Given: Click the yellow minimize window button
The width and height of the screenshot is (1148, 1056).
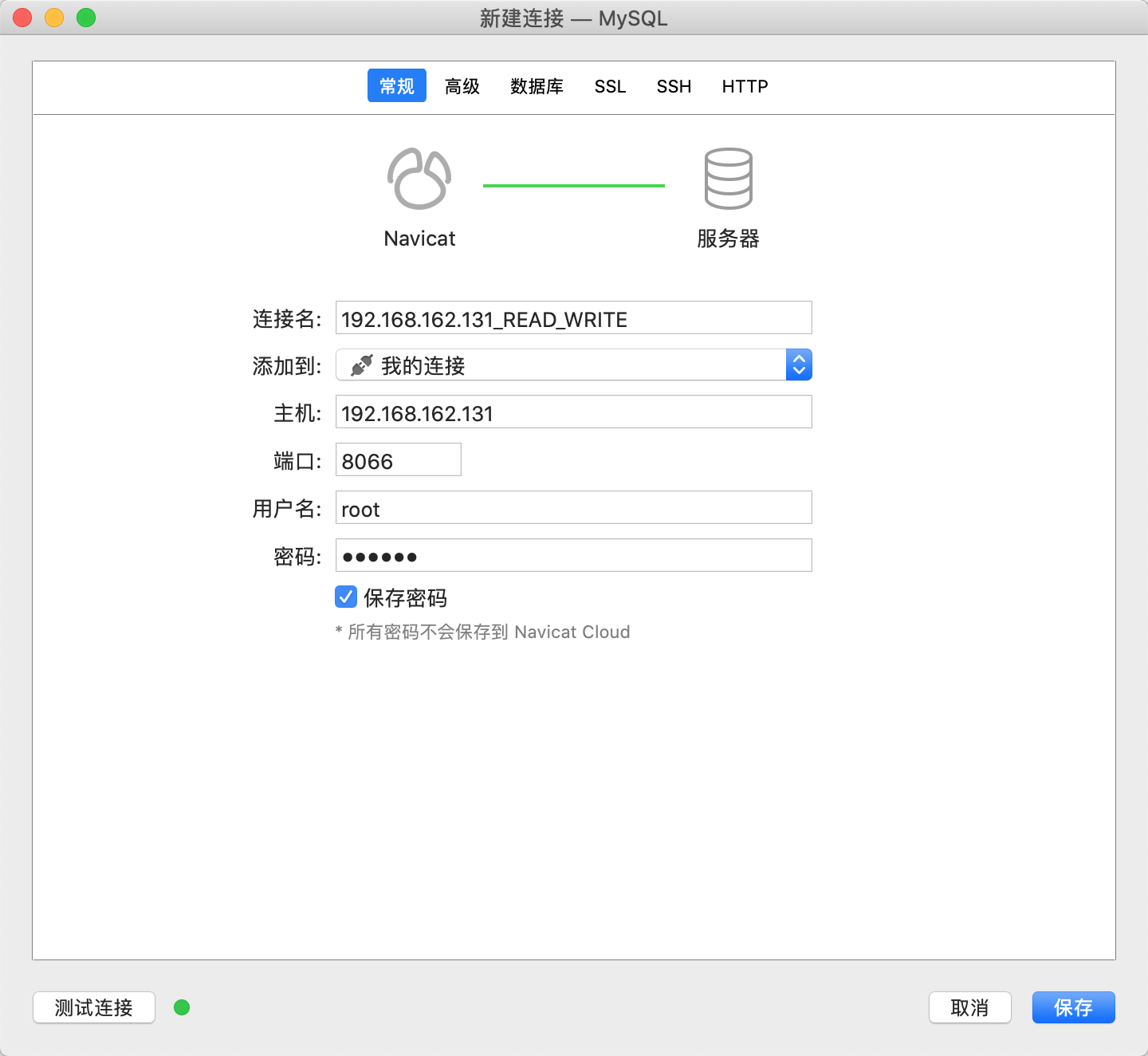Looking at the screenshot, I should (x=54, y=18).
